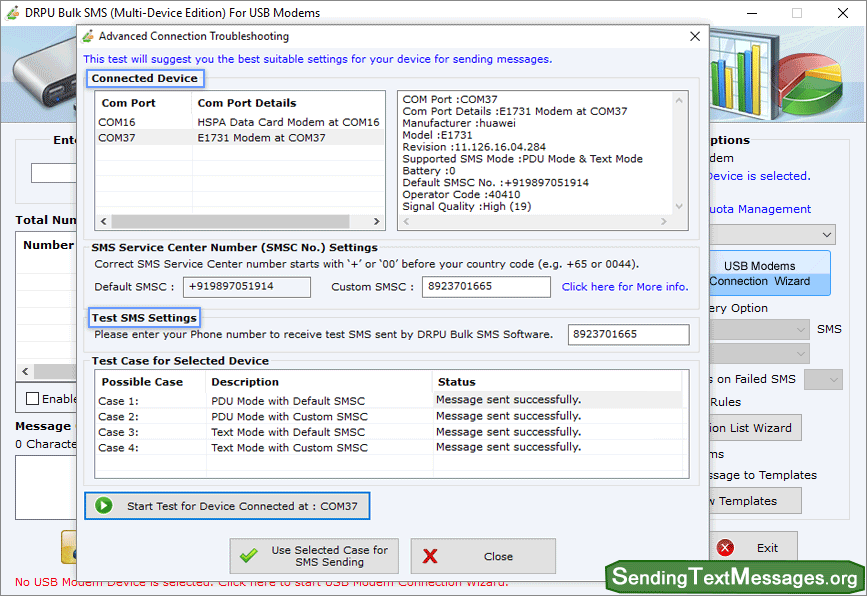The width and height of the screenshot is (867, 596).
Task: Click Case 1 status Message sent successfully
Action: pyautogui.click(x=508, y=400)
